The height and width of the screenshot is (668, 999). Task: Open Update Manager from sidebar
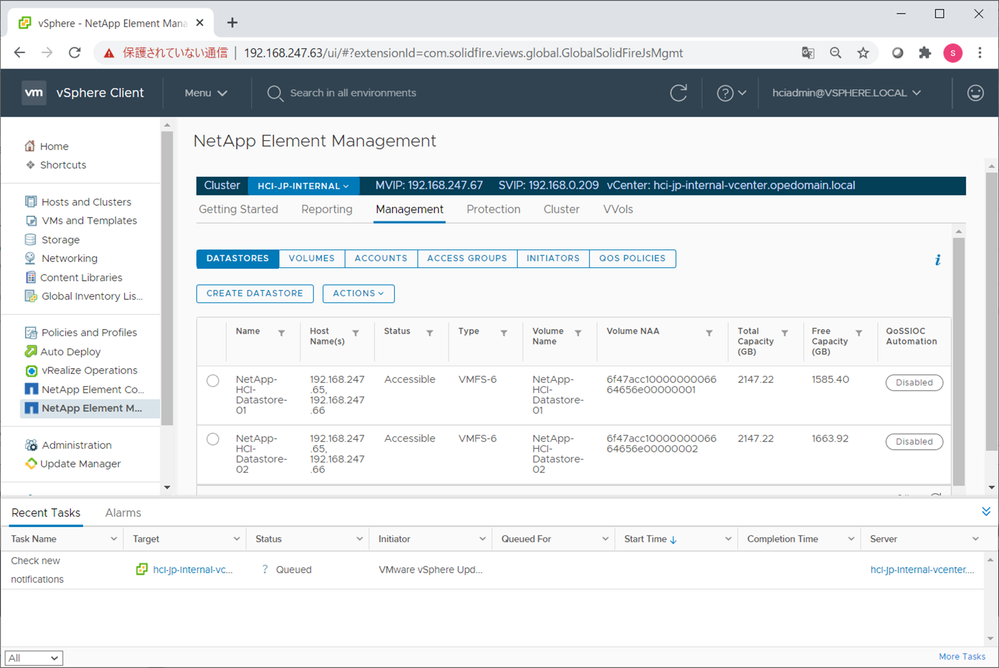80,464
